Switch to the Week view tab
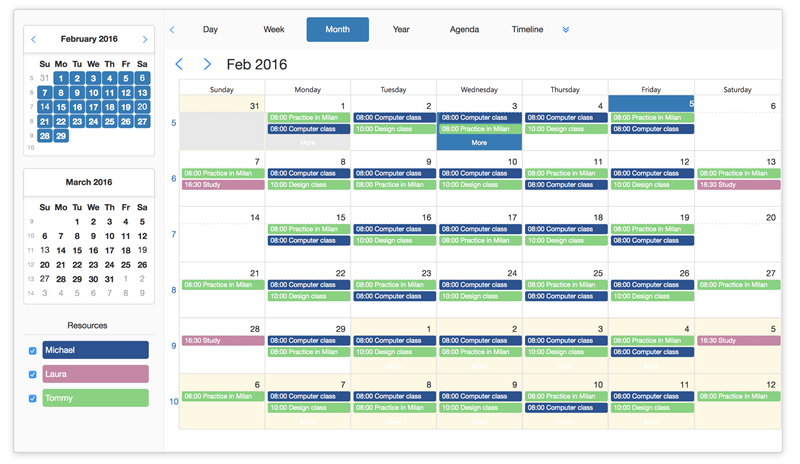 (274, 30)
